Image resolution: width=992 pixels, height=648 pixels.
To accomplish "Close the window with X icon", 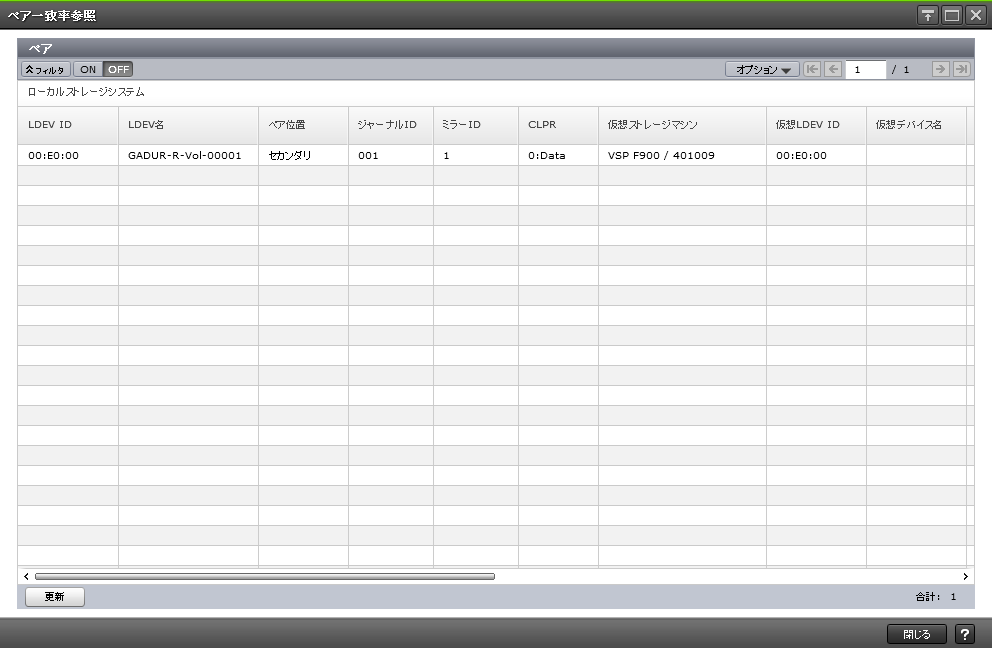I will tap(976, 15).
